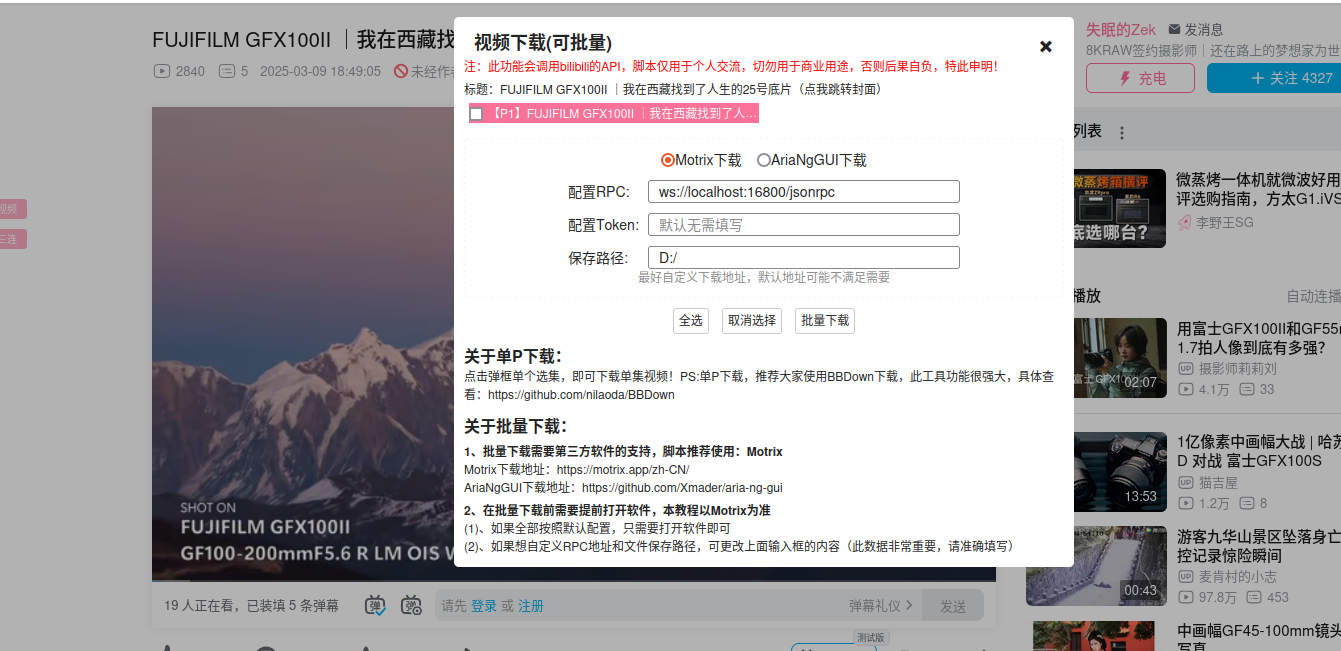This screenshot has width=1341, height=651.
Task: Open the 13:53 camera comparison thumbnail
Action: pyautogui.click(x=1120, y=472)
